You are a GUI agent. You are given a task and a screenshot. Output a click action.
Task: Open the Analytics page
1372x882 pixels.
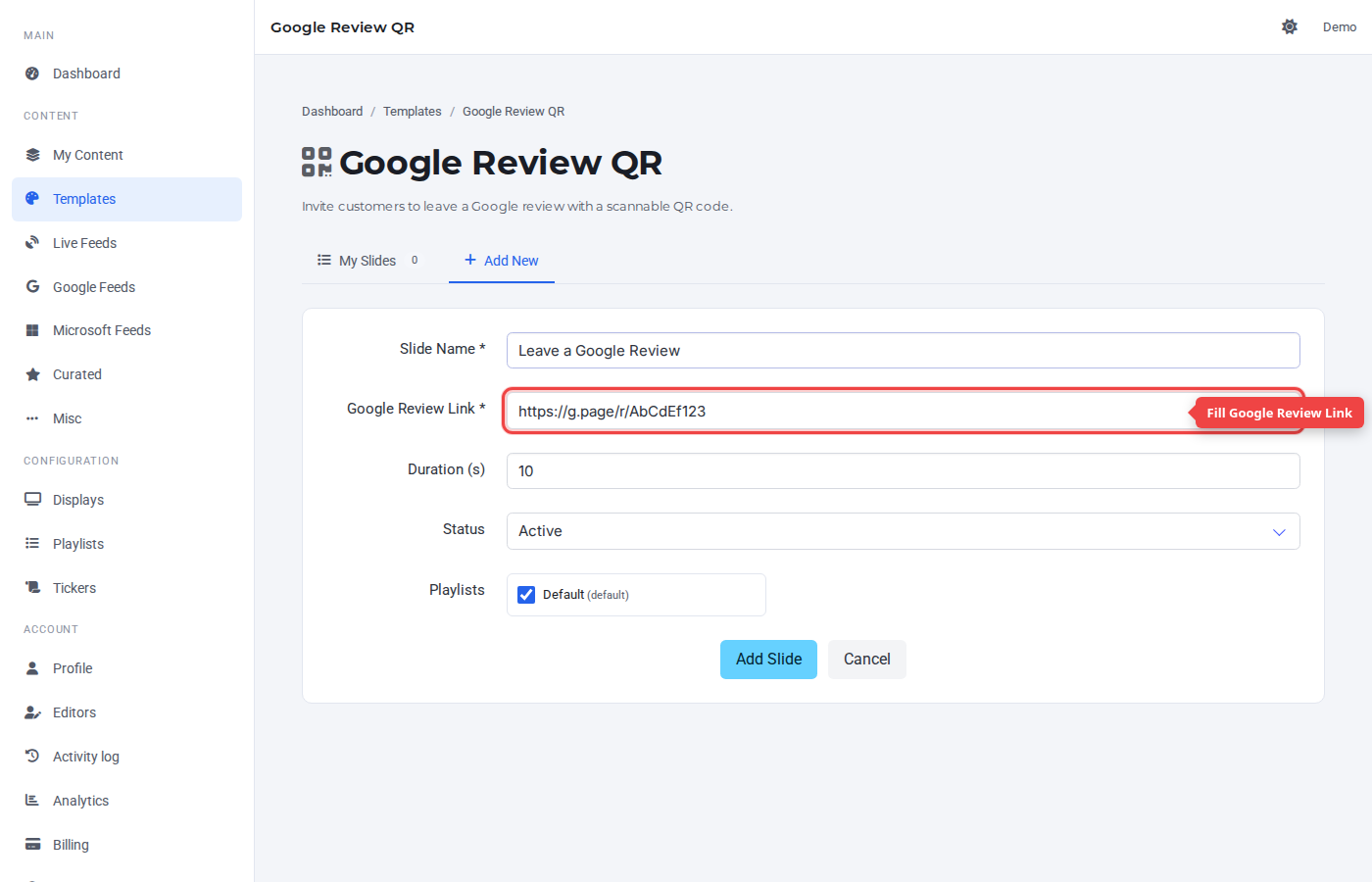126,801
